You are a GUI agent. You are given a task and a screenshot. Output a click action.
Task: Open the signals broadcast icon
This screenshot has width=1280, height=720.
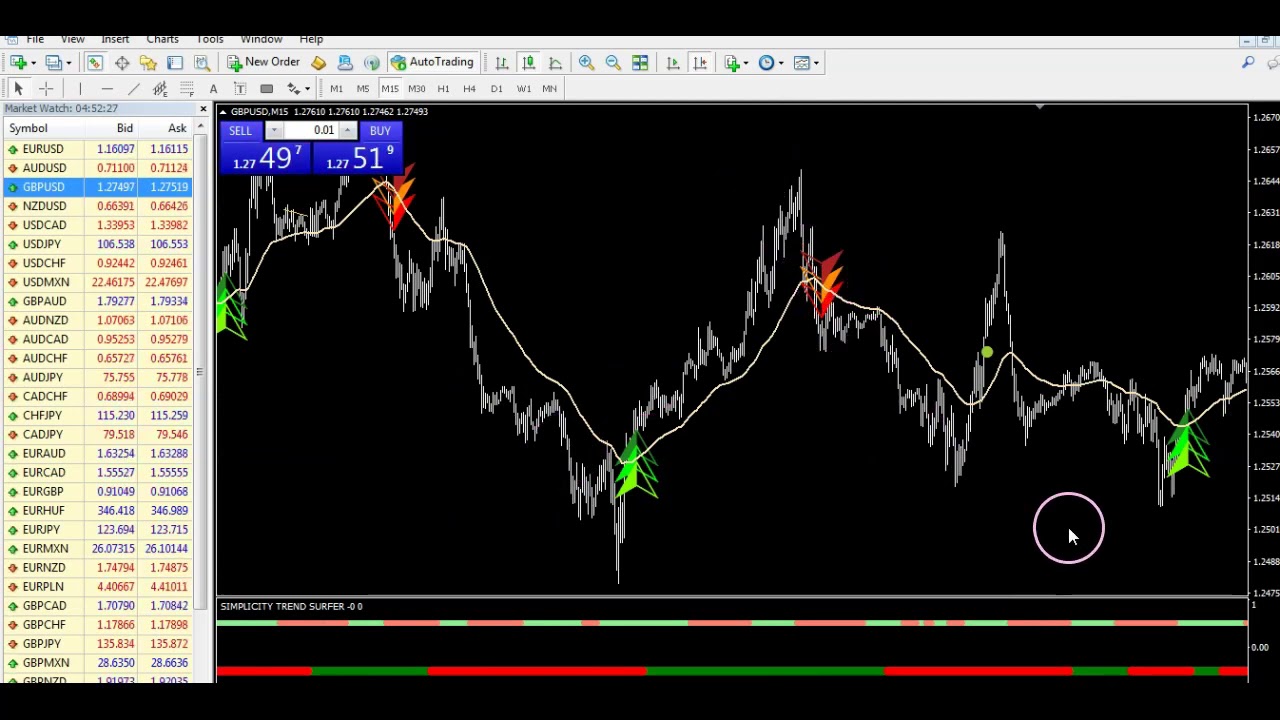pyautogui.click(x=372, y=63)
